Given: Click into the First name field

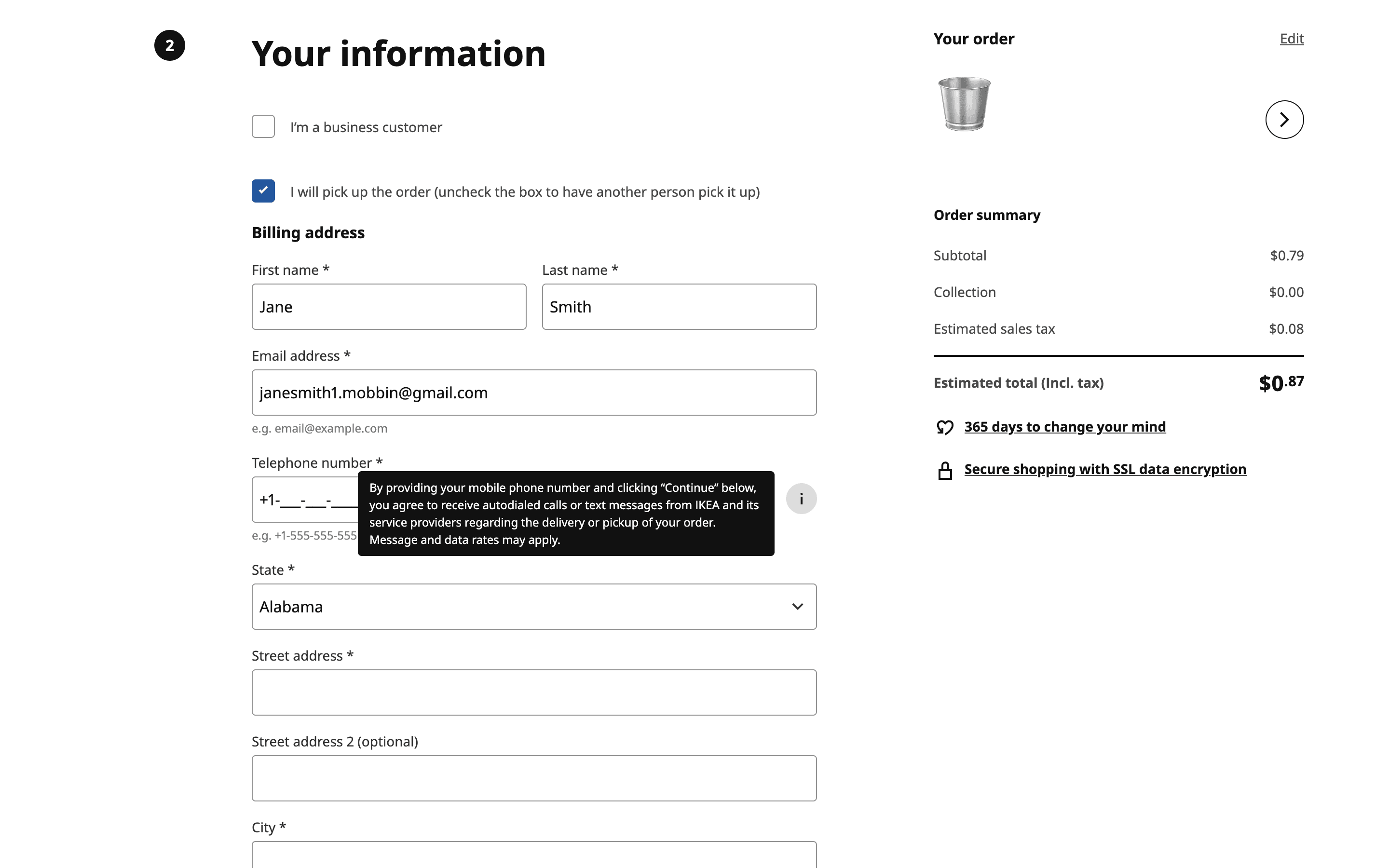Looking at the screenshot, I should coord(389,307).
